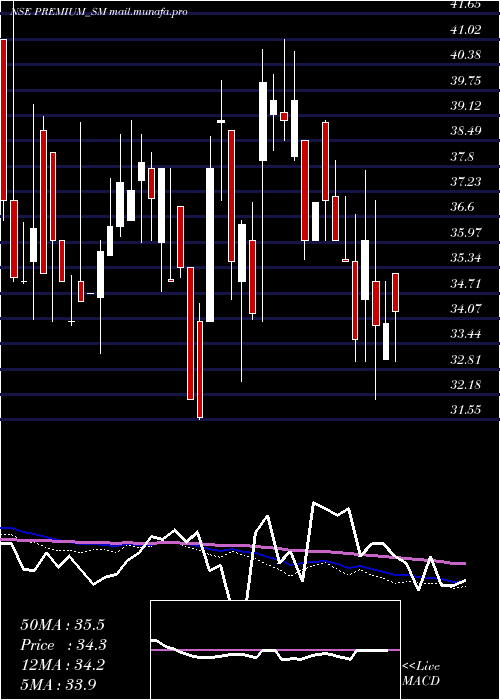This screenshot has height=700, width=500.
Task: Click the 32.18 price axis label
Action: pos(466,384)
